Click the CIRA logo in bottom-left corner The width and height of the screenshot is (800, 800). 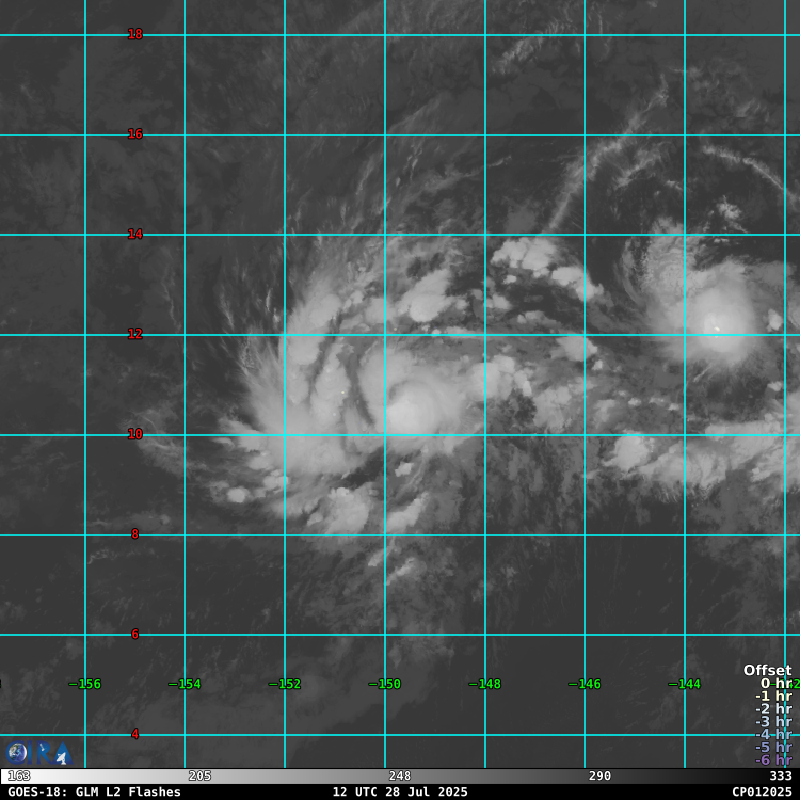[x=38, y=753]
